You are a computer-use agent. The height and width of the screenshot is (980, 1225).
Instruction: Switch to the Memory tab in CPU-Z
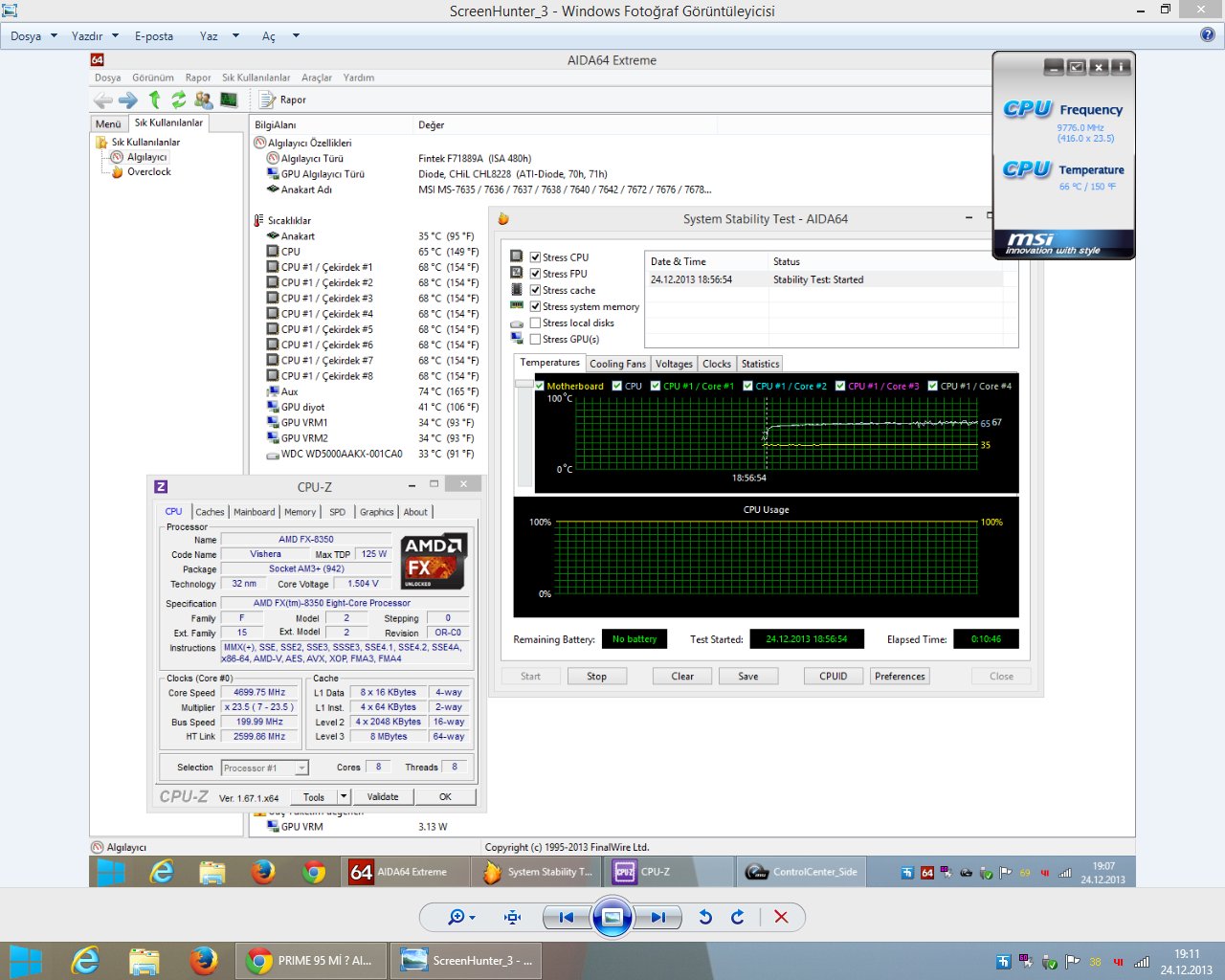(x=300, y=512)
